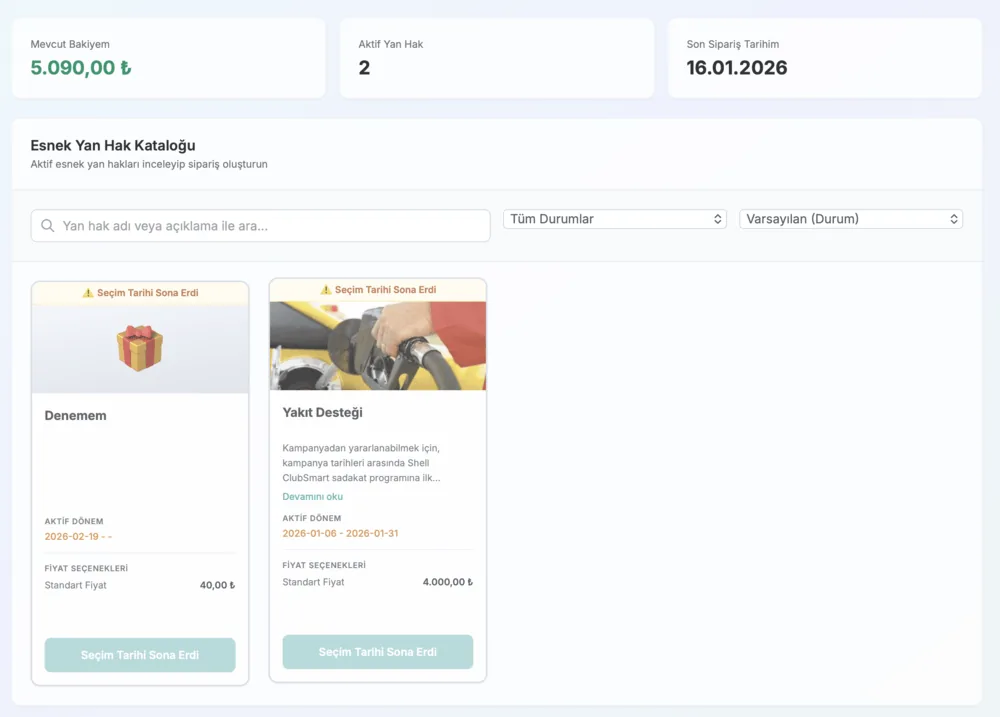Click the 4.000,00 ₺ standard price
Screen dimensions: 1000x717
pyautogui.click(x=448, y=582)
